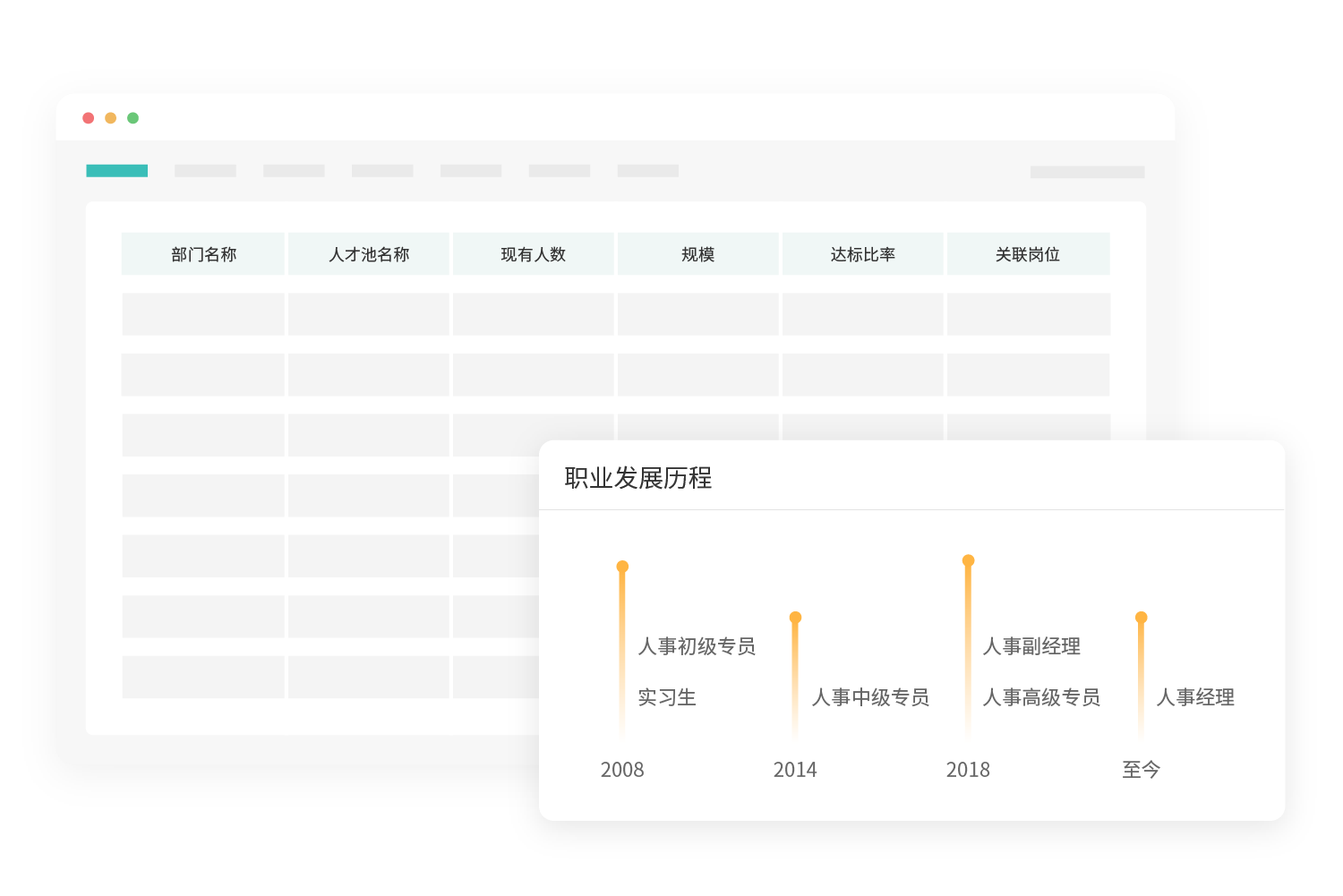Image resolution: width=1343 pixels, height=896 pixels.
Task: Select the 2018 timeline marker dot
Action: point(968,560)
